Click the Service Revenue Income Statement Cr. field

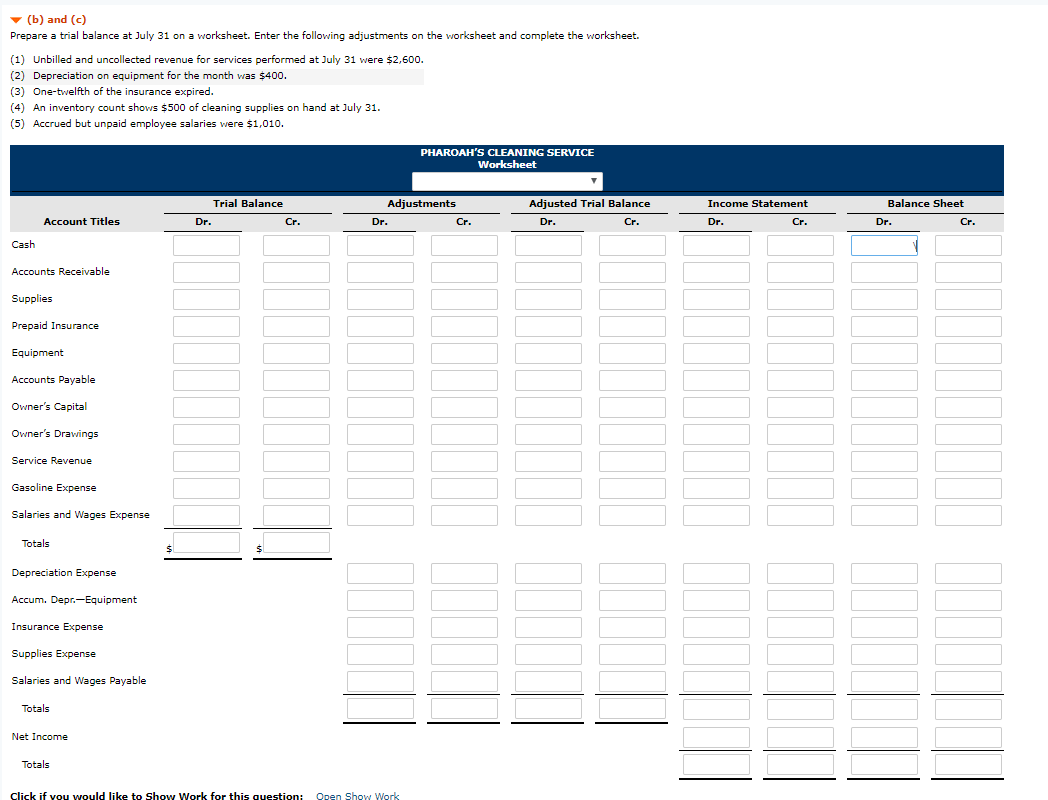tap(799, 460)
